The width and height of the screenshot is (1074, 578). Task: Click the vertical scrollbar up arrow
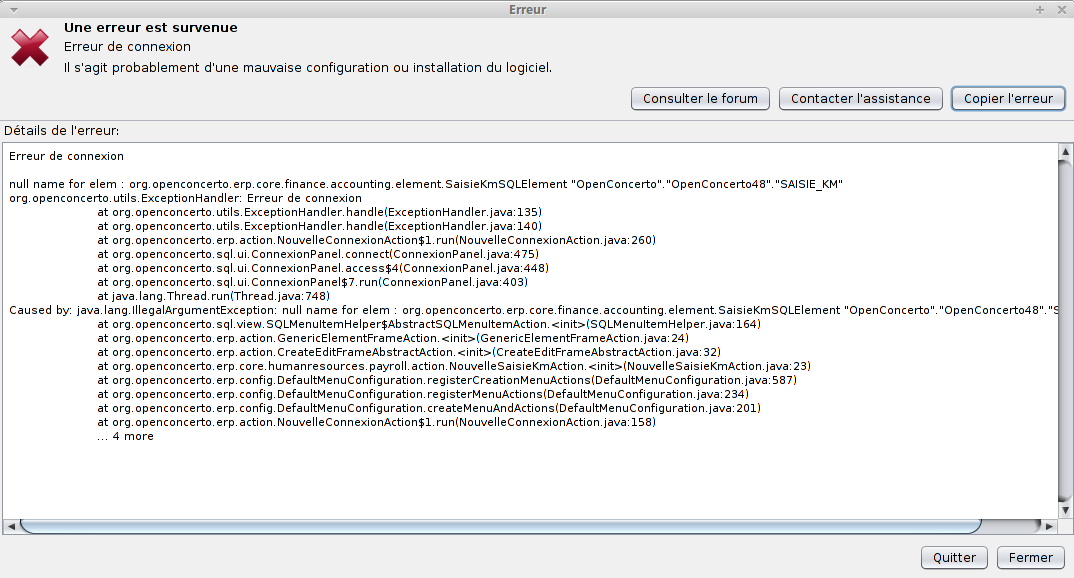point(1066,152)
